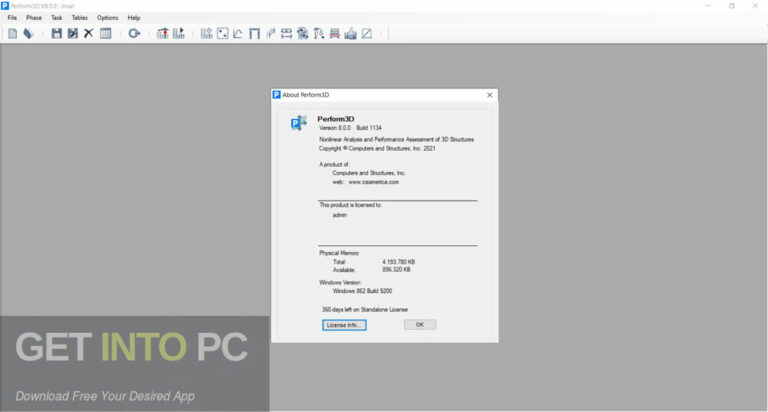Screen dimensions: 768x412
Task: Click the www.csiamerica.com web address
Action: pyautogui.click(x=373, y=182)
